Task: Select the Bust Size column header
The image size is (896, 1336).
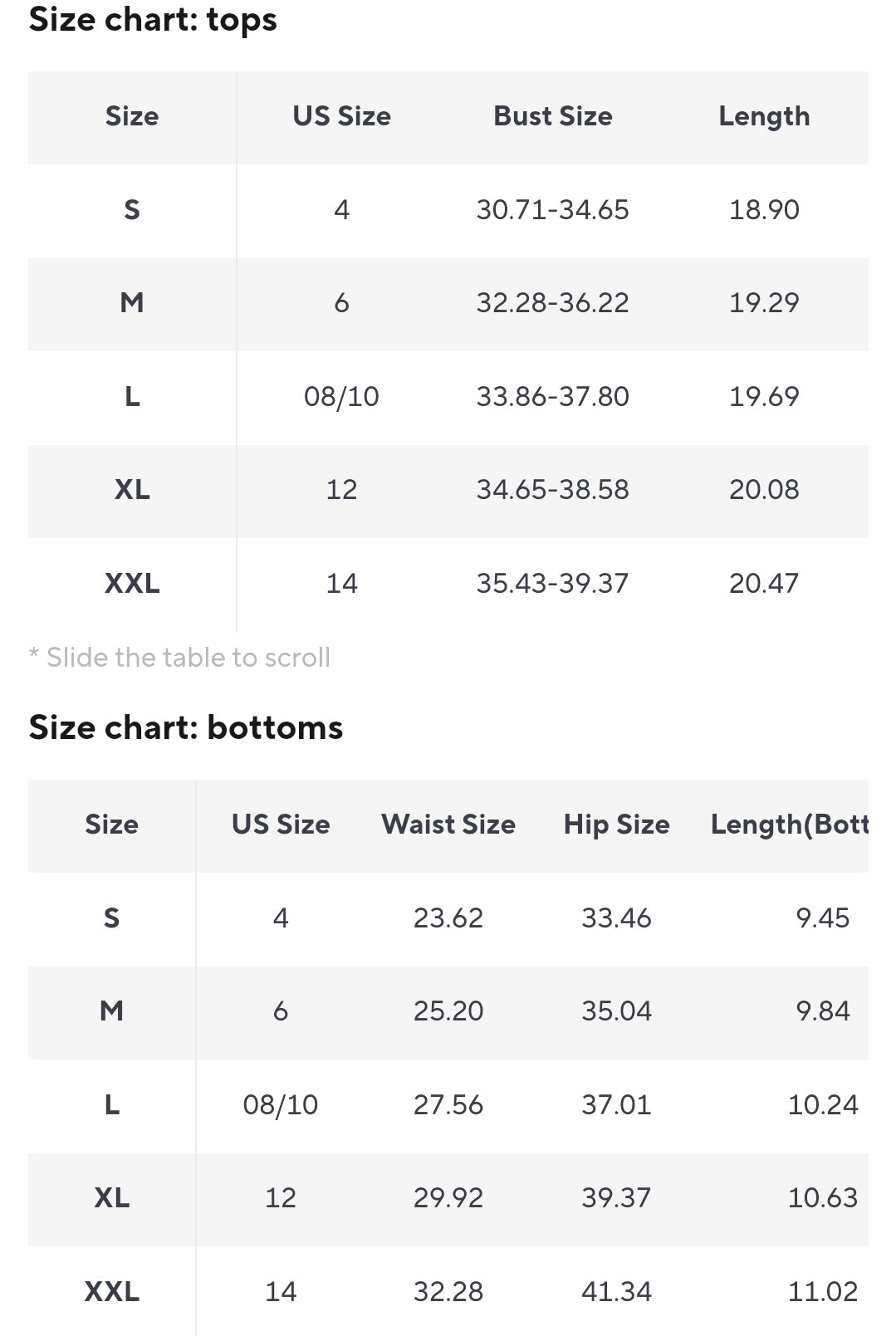Action: coord(553,116)
